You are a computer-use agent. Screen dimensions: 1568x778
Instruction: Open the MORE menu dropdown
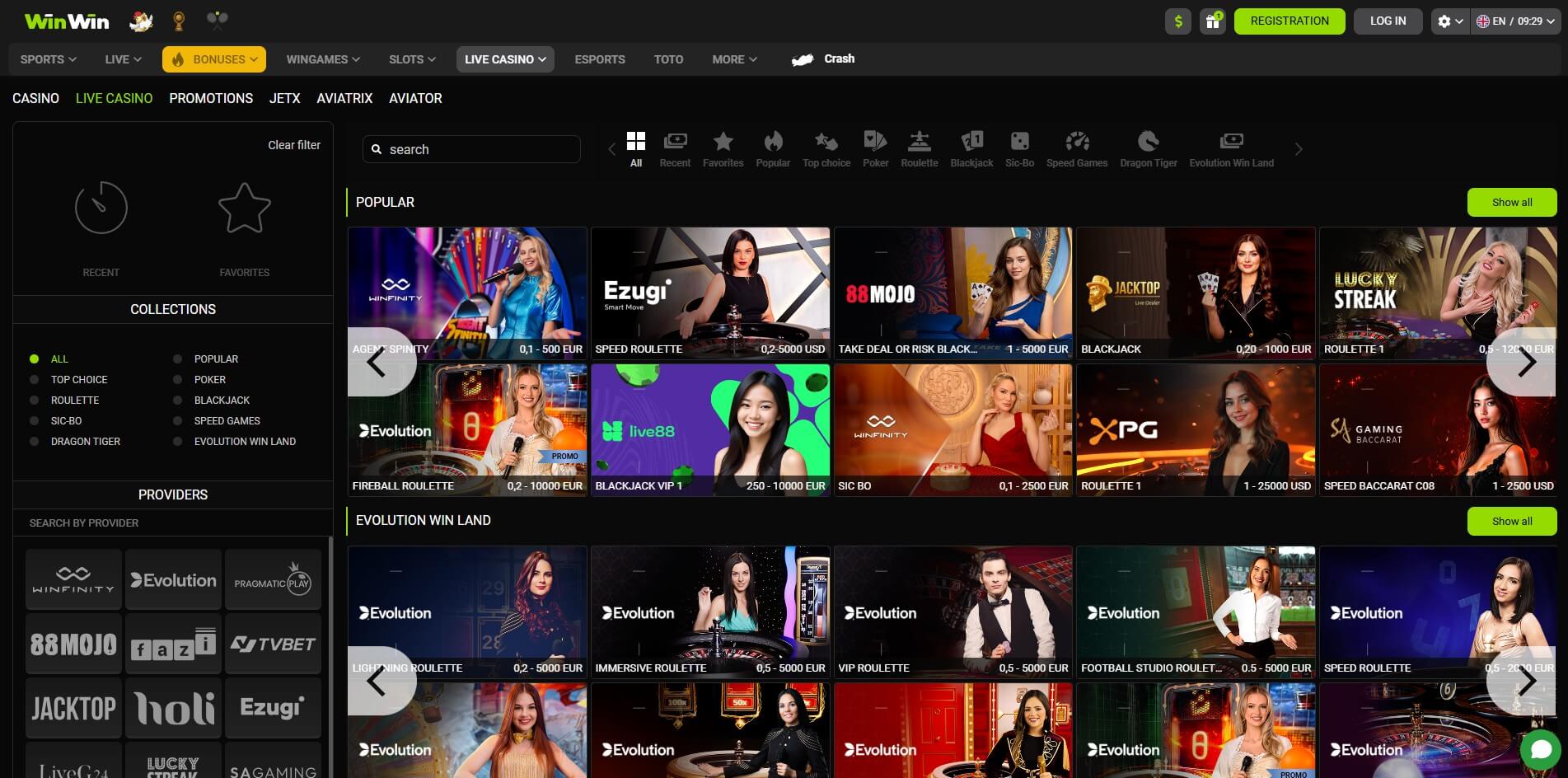click(x=733, y=59)
